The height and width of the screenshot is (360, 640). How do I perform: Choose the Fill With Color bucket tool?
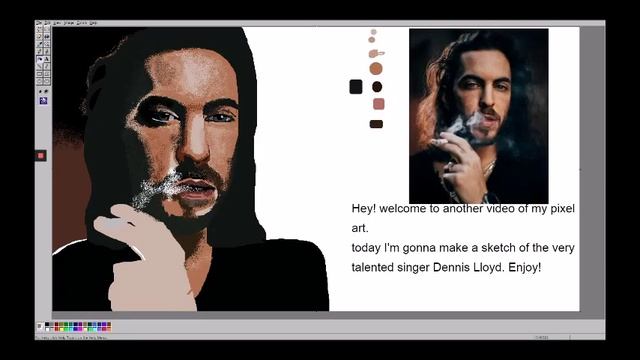pyautogui.click(x=47, y=36)
